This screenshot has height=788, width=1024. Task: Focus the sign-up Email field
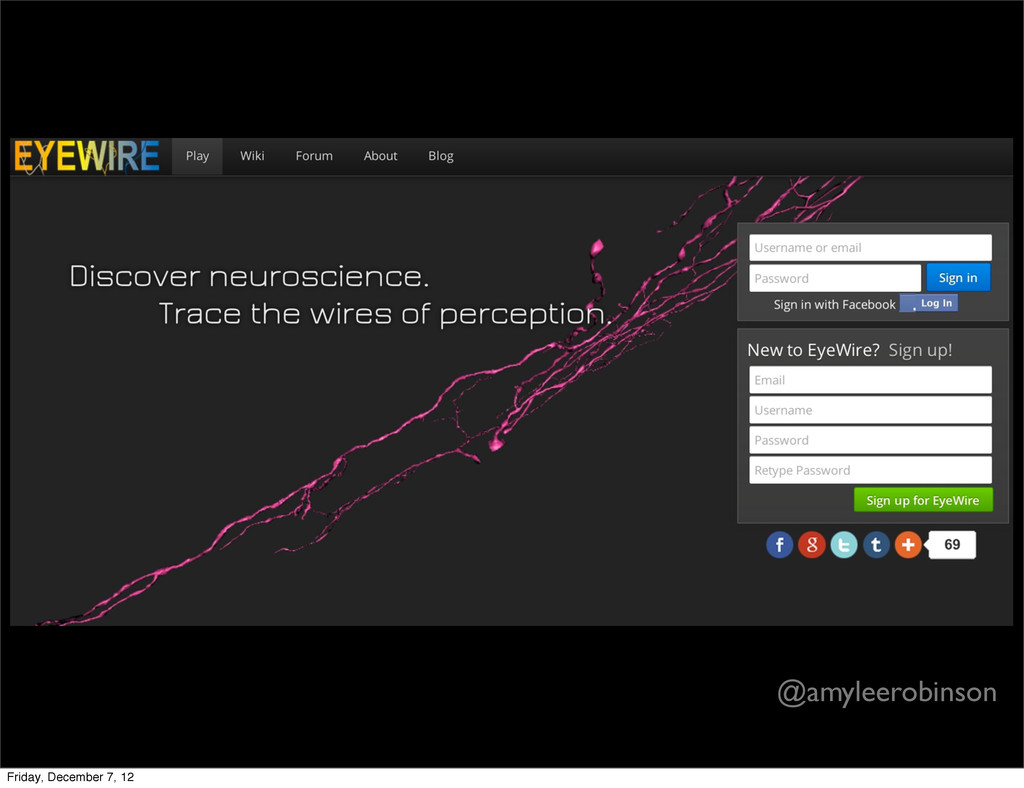coord(870,380)
